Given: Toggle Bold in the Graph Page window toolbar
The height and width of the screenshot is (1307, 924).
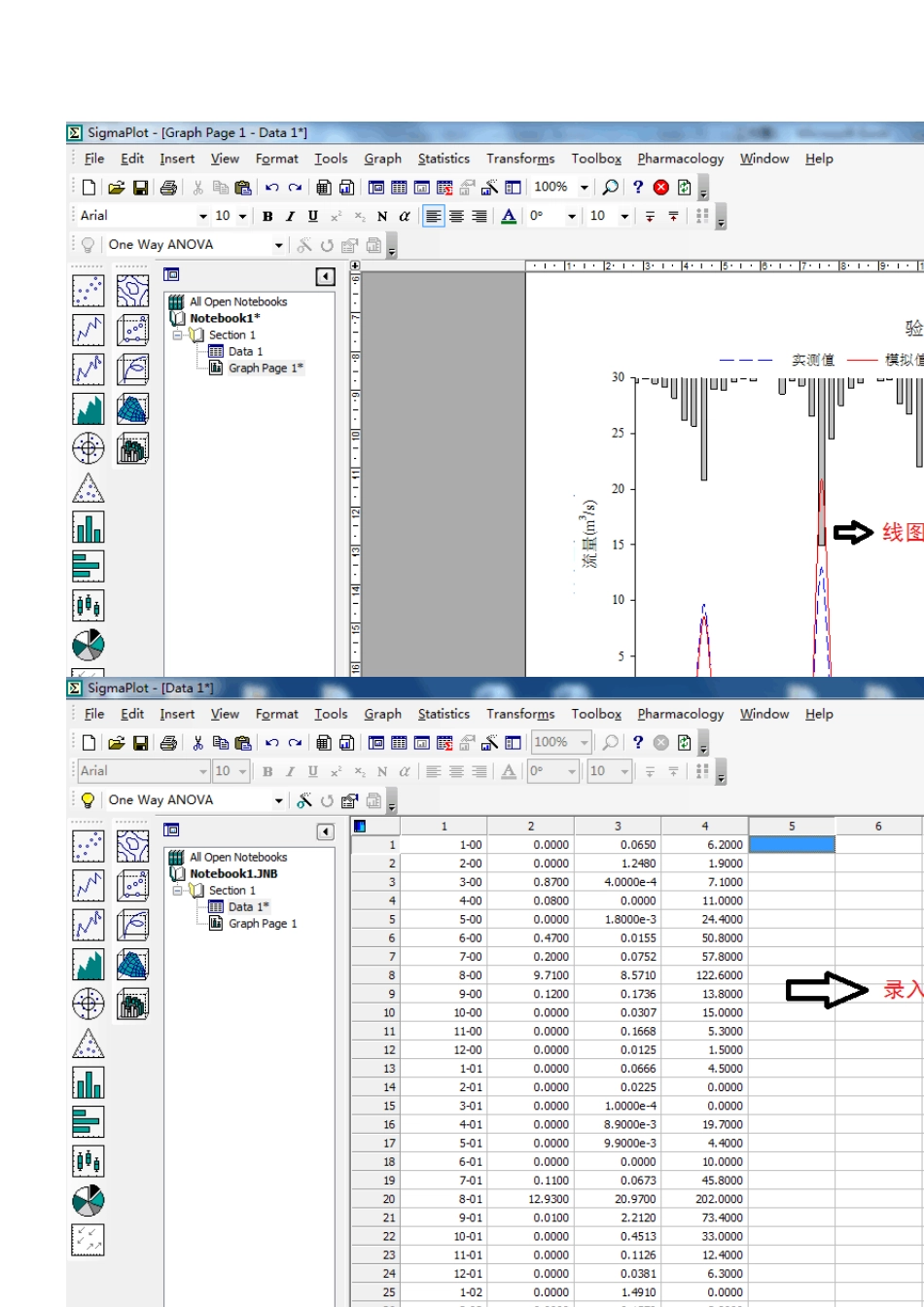Looking at the screenshot, I should (x=267, y=217).
